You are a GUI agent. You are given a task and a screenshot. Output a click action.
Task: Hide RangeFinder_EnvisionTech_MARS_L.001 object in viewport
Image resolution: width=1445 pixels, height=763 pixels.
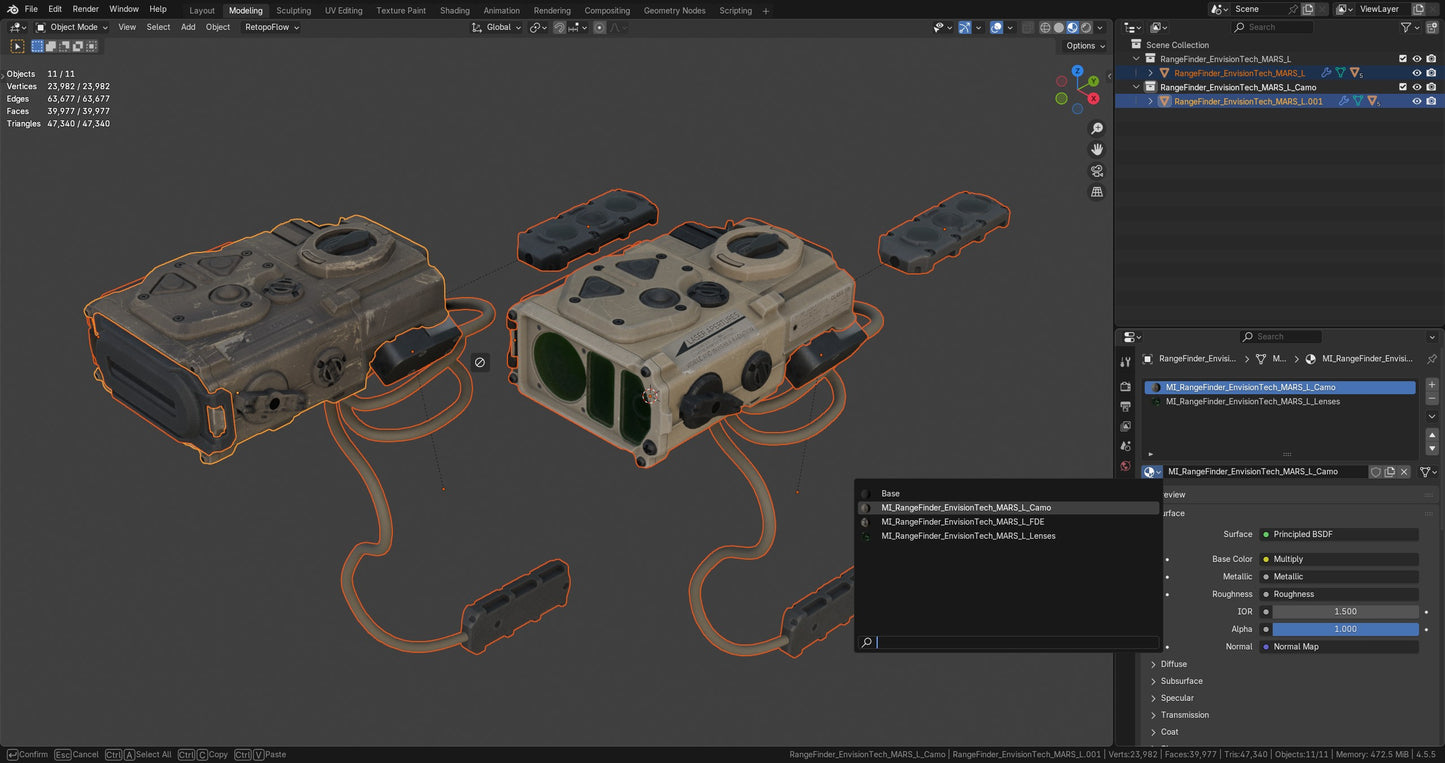(1417, 101)
